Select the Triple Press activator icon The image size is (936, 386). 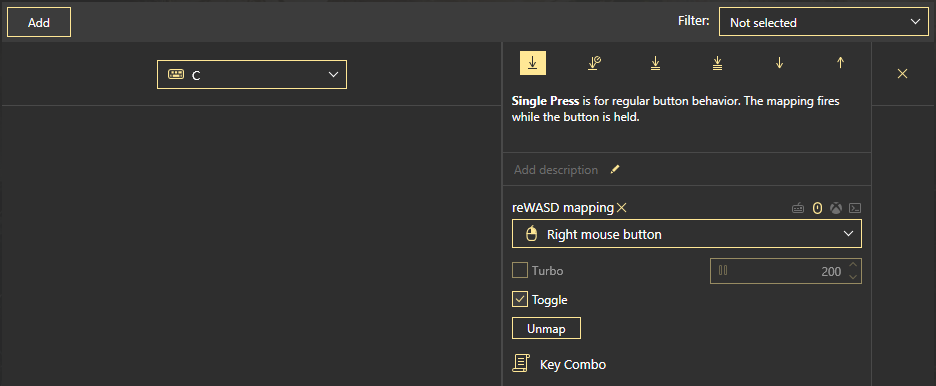click(718, 63)
